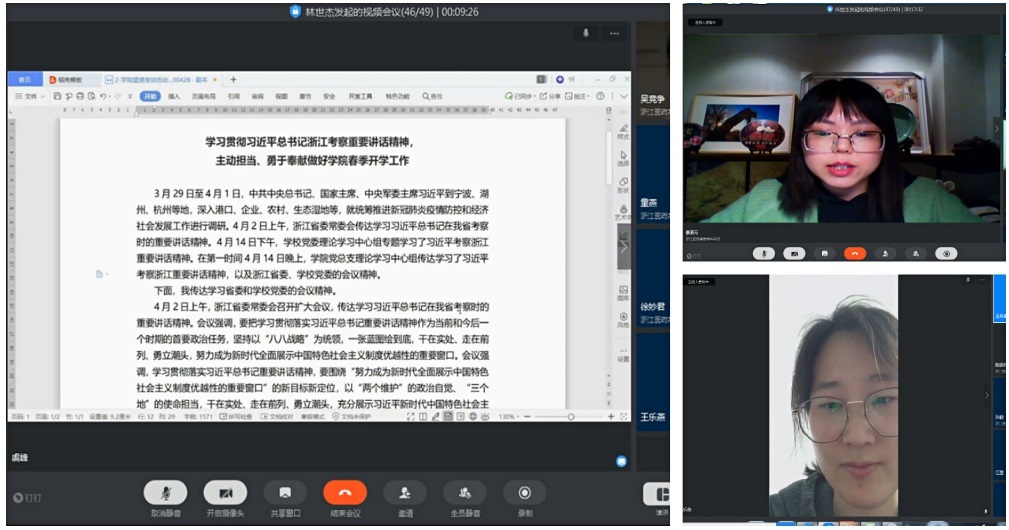Image resolution: width=1009 pixels, height=530 pixels.
Task: Click the 演讲 layout button at bottom right
Action: (657, 495)
